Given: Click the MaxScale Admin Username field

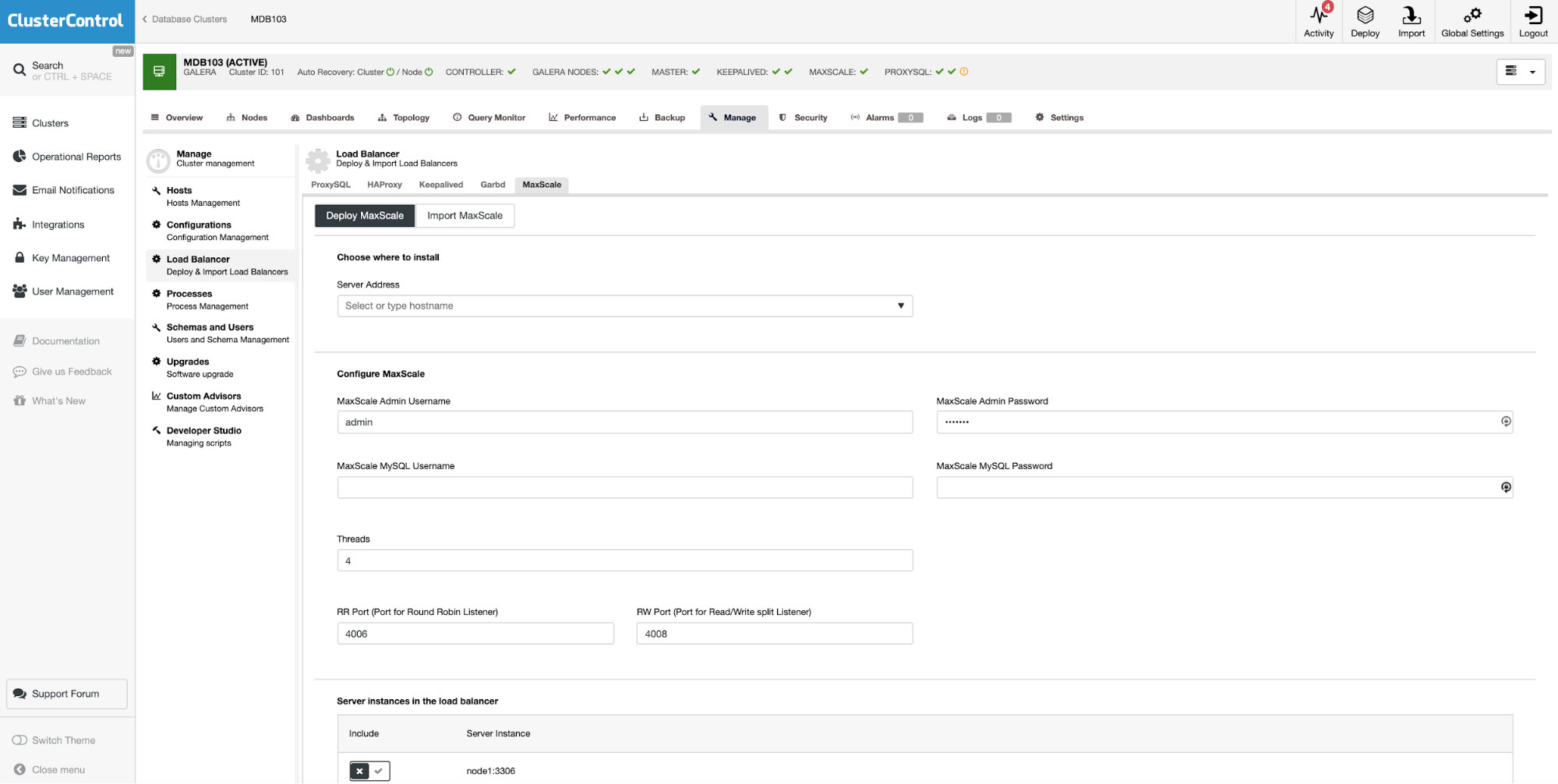Looking at the screenshot, I should point(624,422).
